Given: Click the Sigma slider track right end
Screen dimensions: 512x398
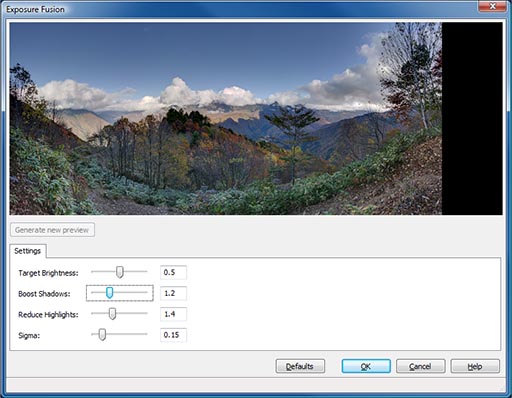Looking at the screenshot, I should pos(145,334).
